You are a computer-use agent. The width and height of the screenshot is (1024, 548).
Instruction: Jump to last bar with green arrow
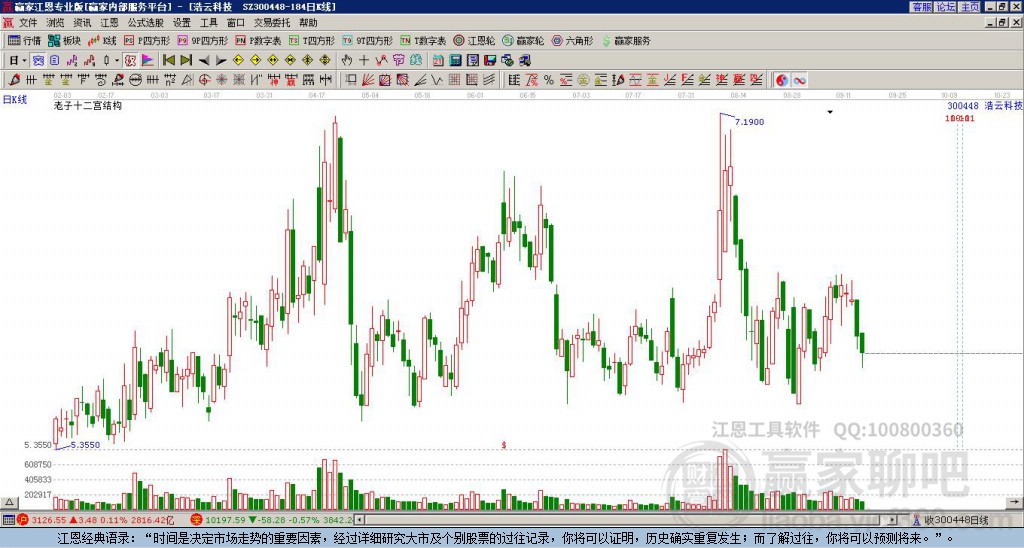(185, 60)
